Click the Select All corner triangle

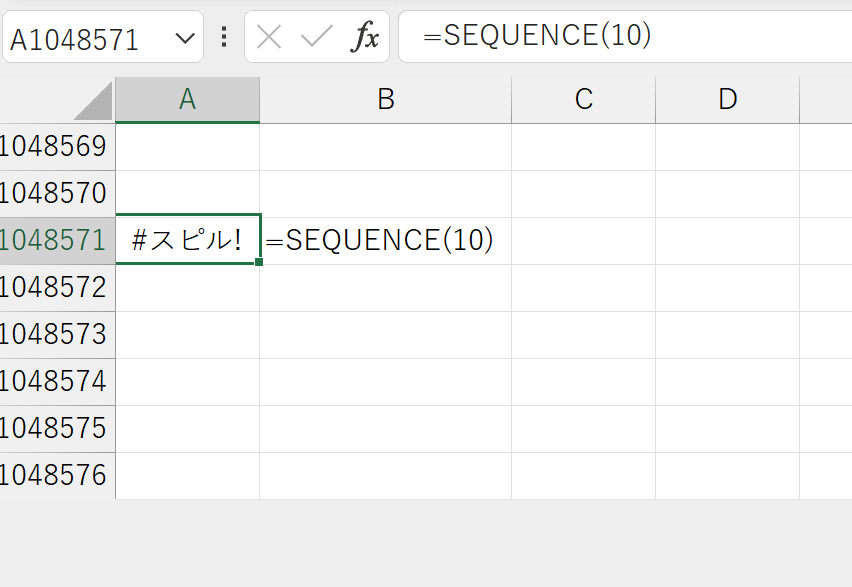[93, 101]
